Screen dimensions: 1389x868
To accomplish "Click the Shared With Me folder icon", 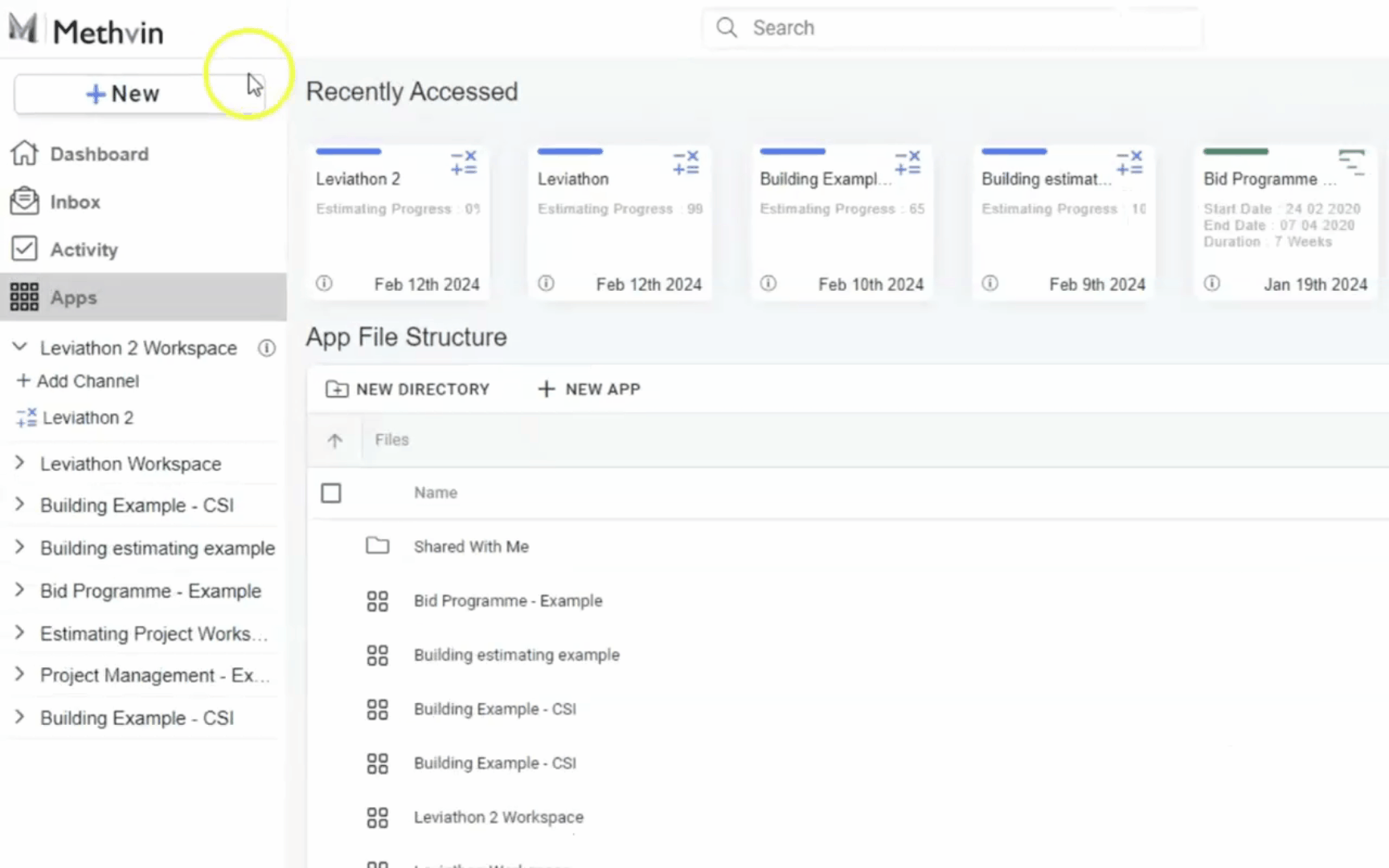I will click(x=377, y=547).
